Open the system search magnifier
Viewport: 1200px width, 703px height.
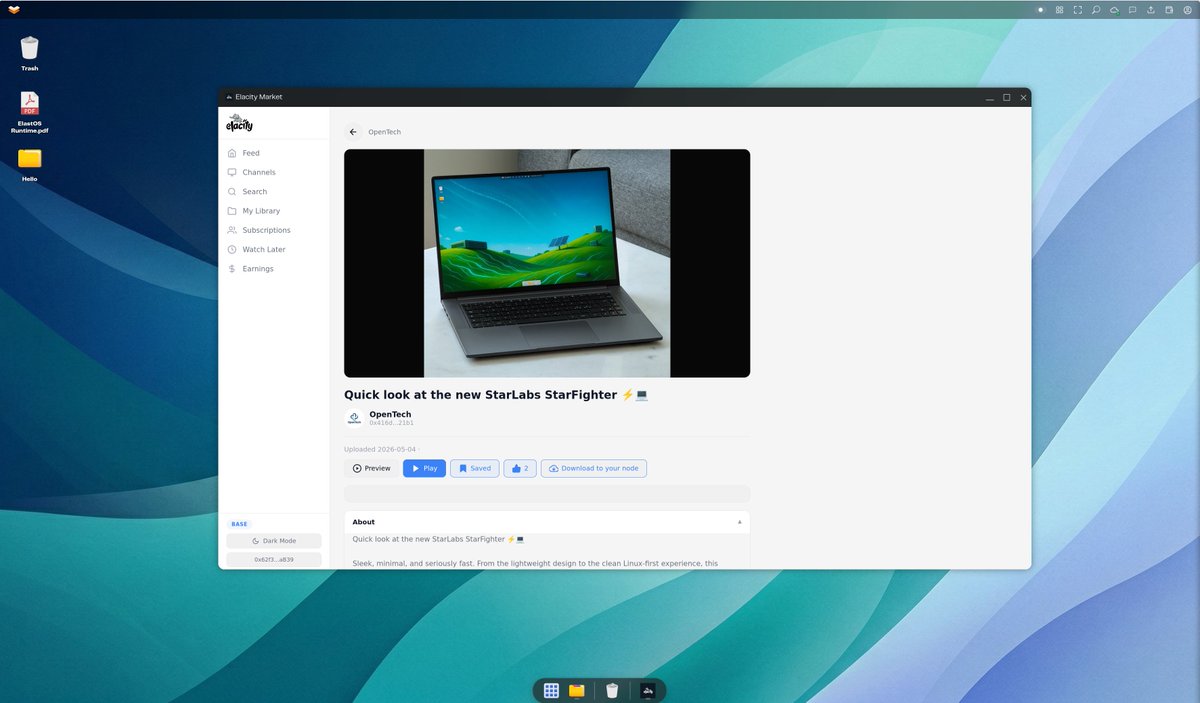click(1096, 10)
